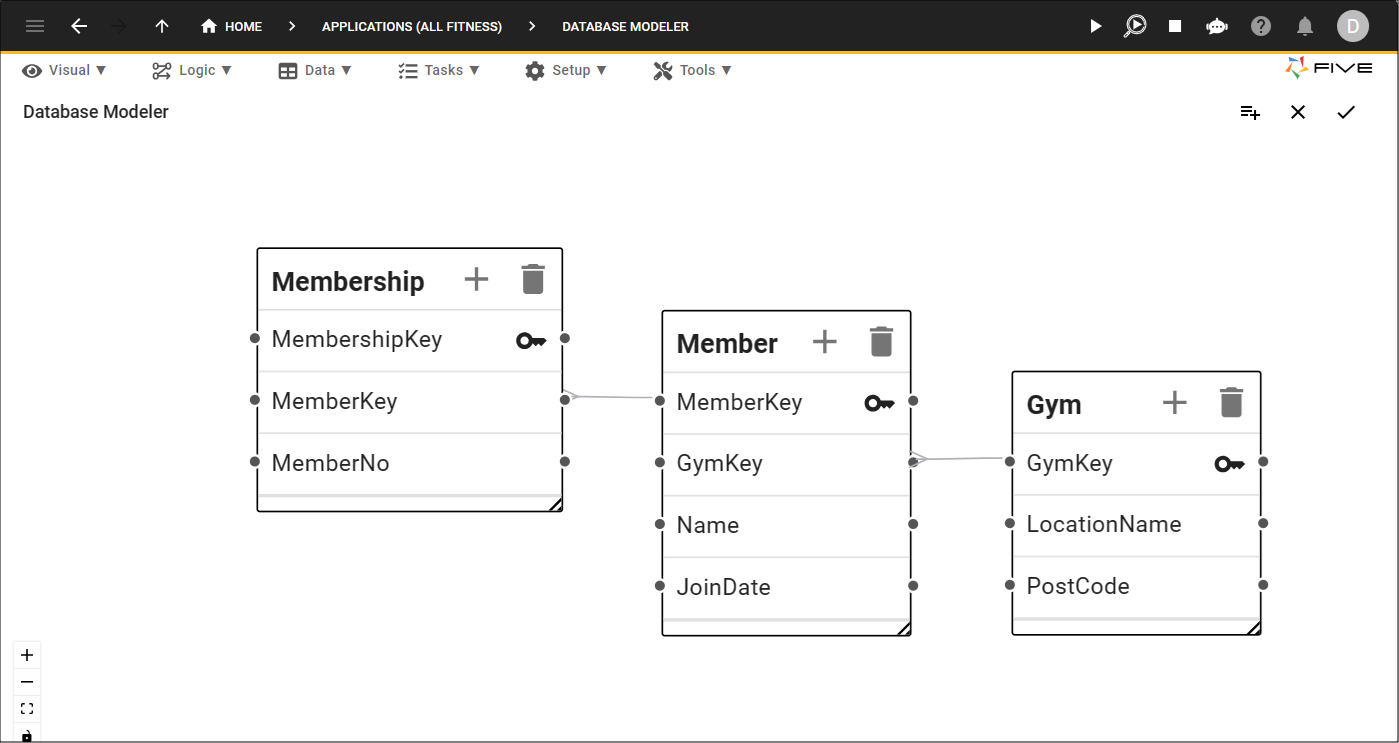This screenshot has height=743, width=1399.
Task: Add a new table with the list-plus icon
Action: 1250,112
